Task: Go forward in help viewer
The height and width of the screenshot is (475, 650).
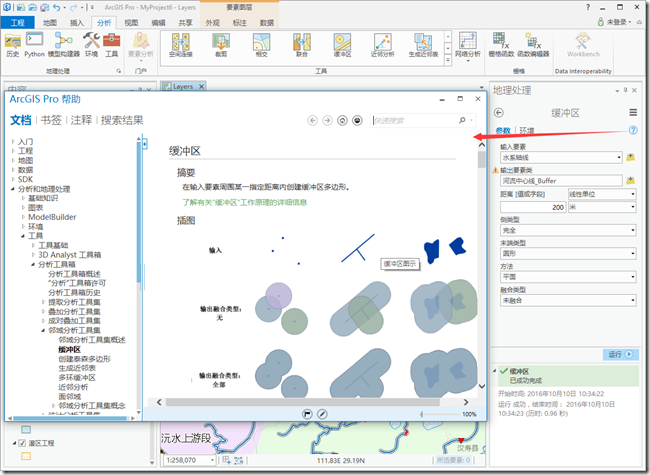Action: point(327,120)
